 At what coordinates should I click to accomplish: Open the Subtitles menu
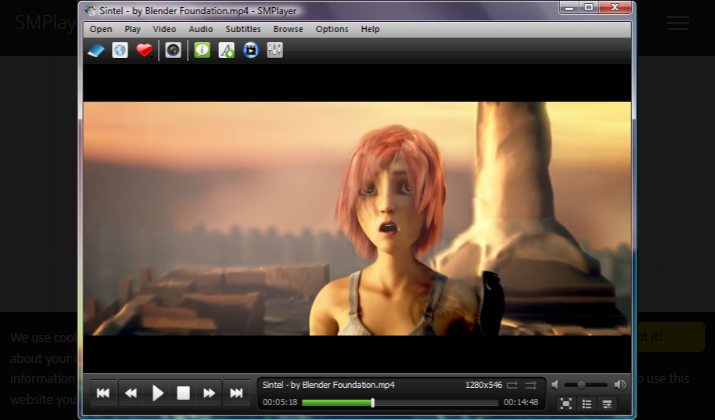243,29
